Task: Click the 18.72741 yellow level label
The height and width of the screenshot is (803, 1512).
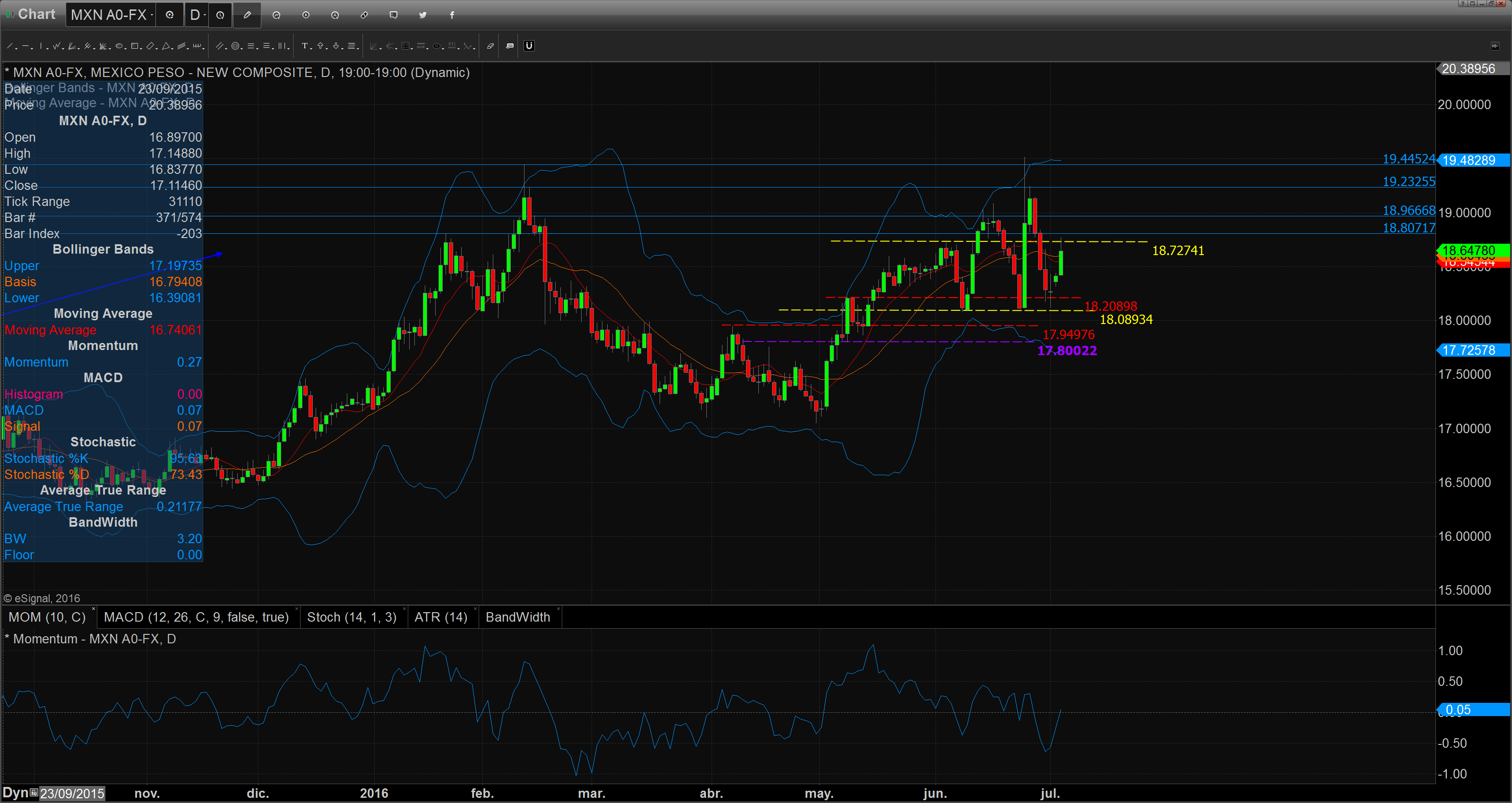Action: (x=1178, y=251)
